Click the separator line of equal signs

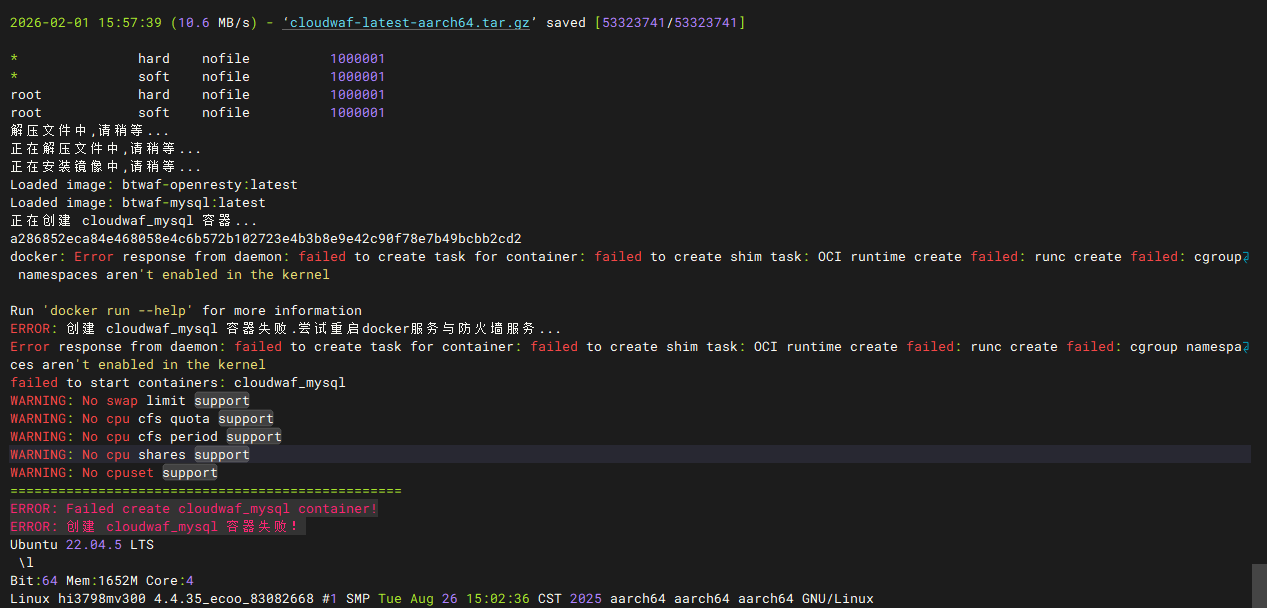[205, 490]
